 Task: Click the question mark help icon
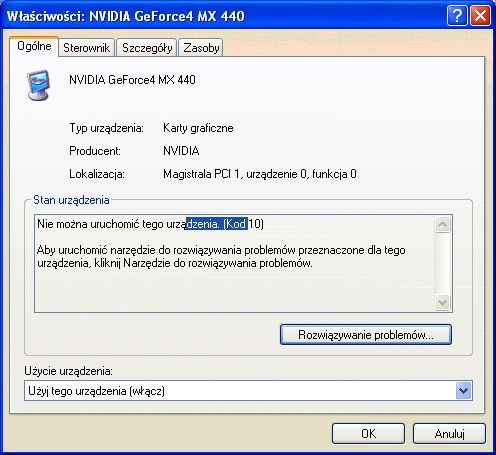(457, 15)
